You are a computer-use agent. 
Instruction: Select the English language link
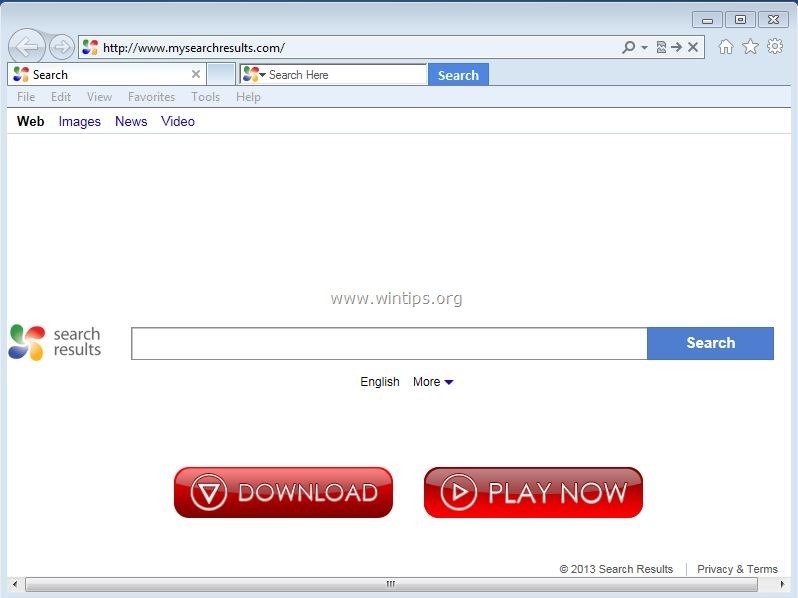pos(380,382)
